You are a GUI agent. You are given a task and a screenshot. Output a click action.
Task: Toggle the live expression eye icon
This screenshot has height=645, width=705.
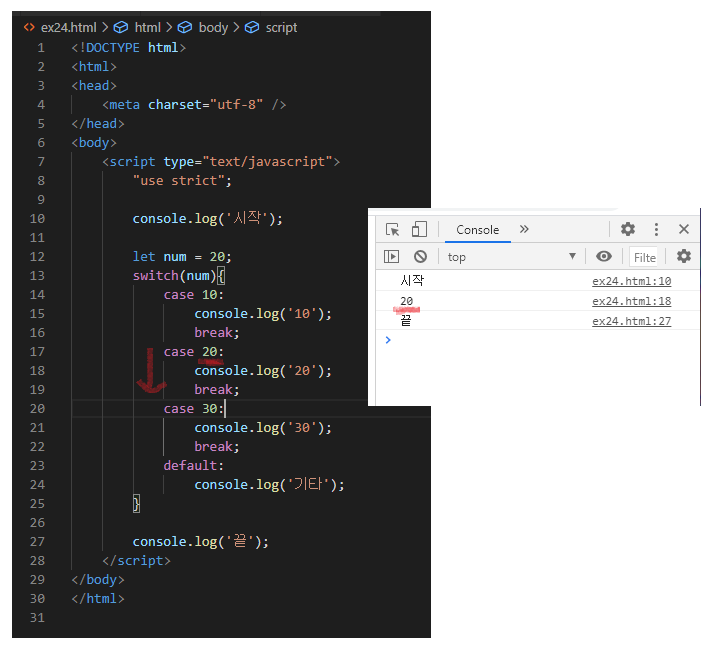(604, 256)
